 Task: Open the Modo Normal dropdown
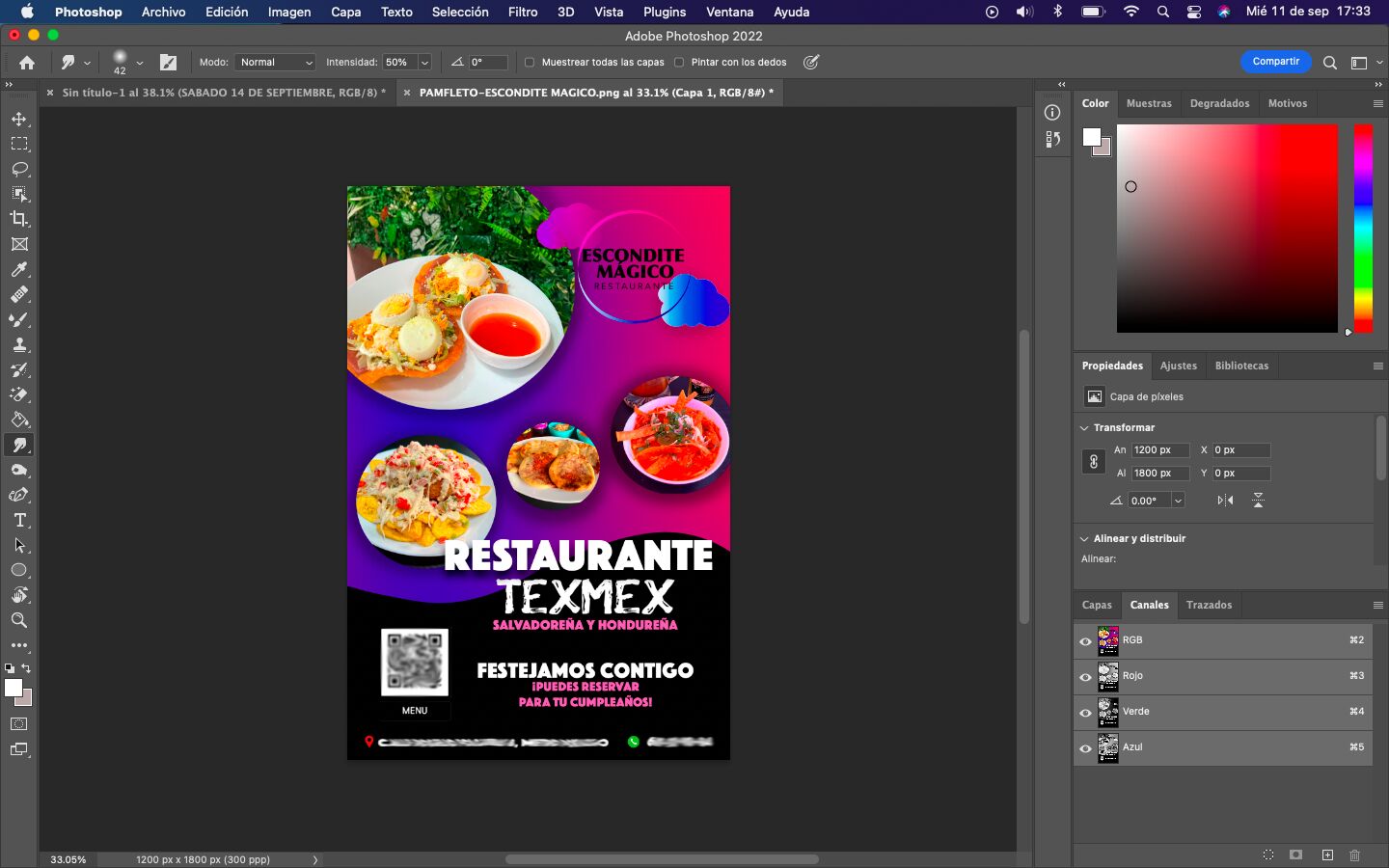coord(276,63)
